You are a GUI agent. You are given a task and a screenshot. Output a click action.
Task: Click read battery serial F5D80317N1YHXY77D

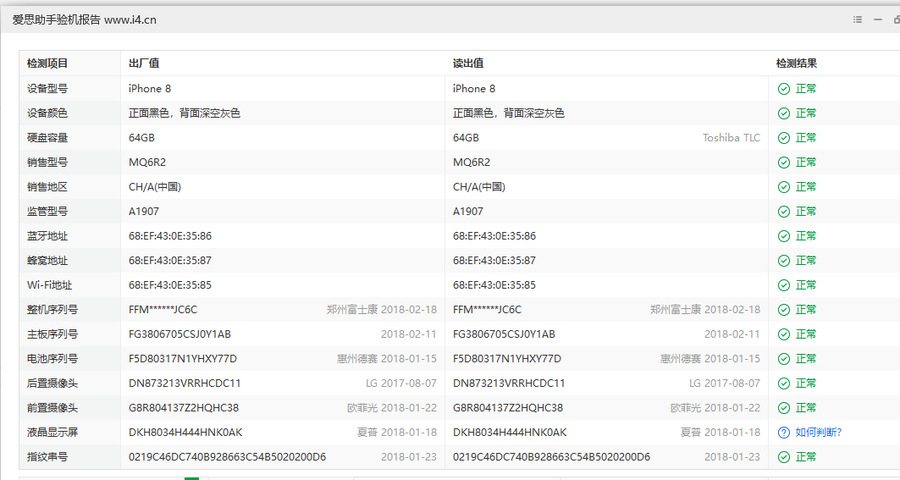pyautogui.click(x=507, y=359)
